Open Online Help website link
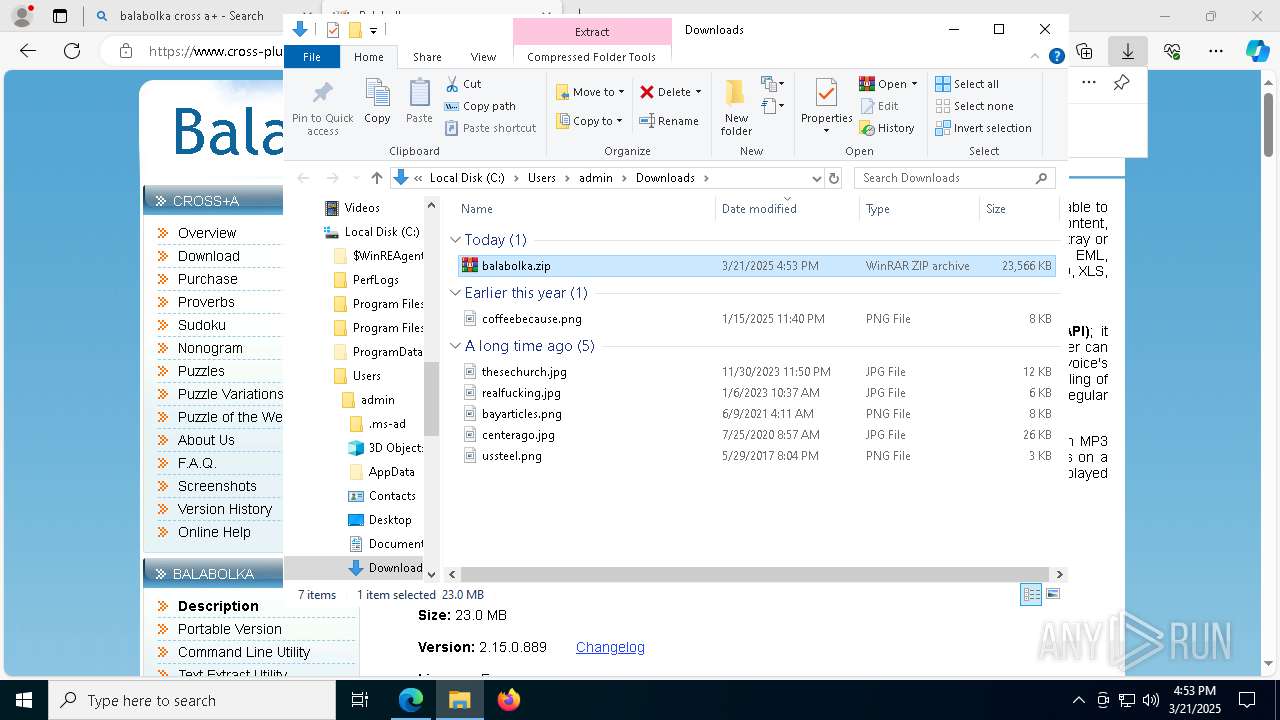 coord(214,532)
